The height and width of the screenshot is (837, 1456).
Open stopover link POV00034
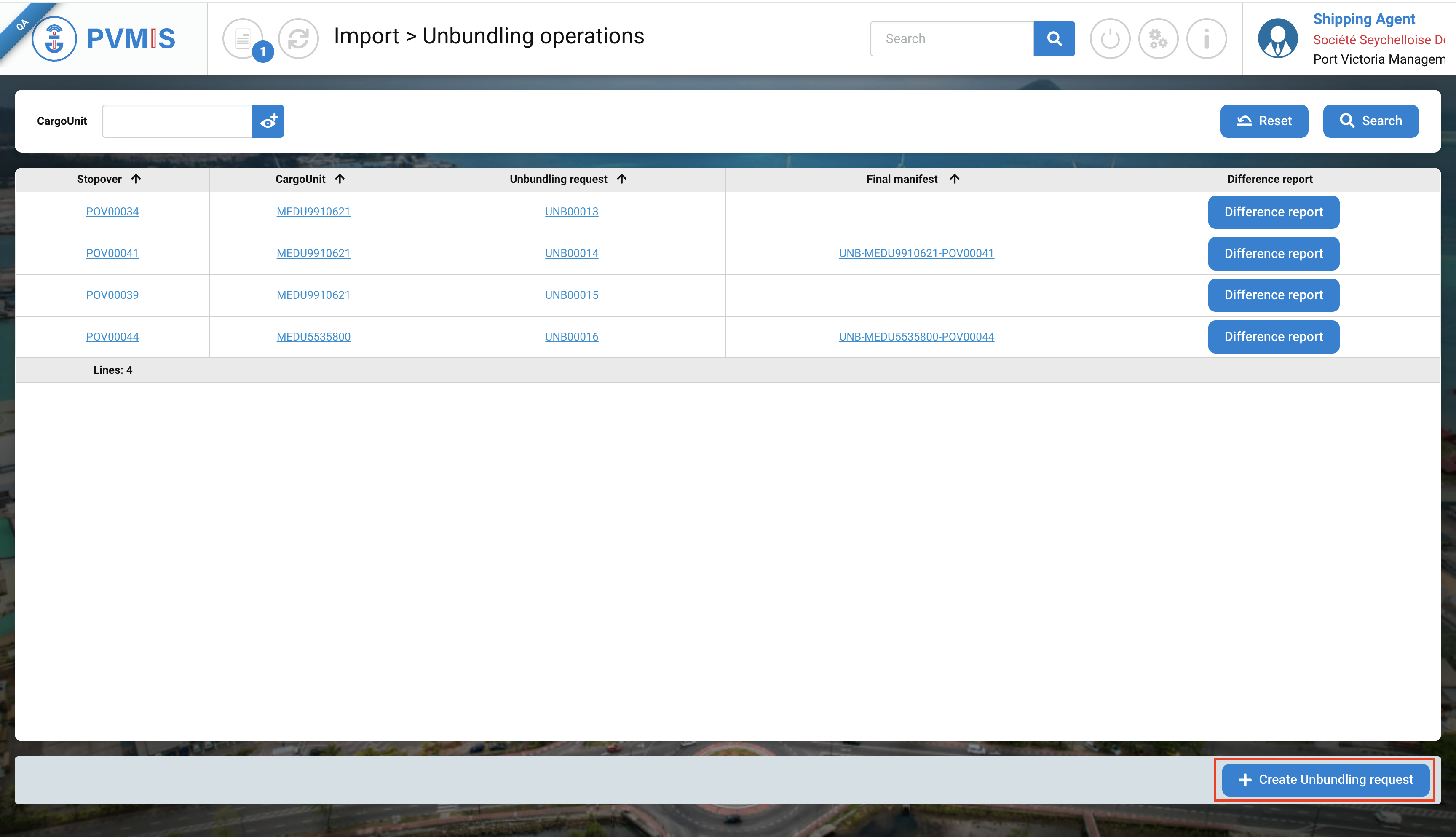tap(112, 212)
